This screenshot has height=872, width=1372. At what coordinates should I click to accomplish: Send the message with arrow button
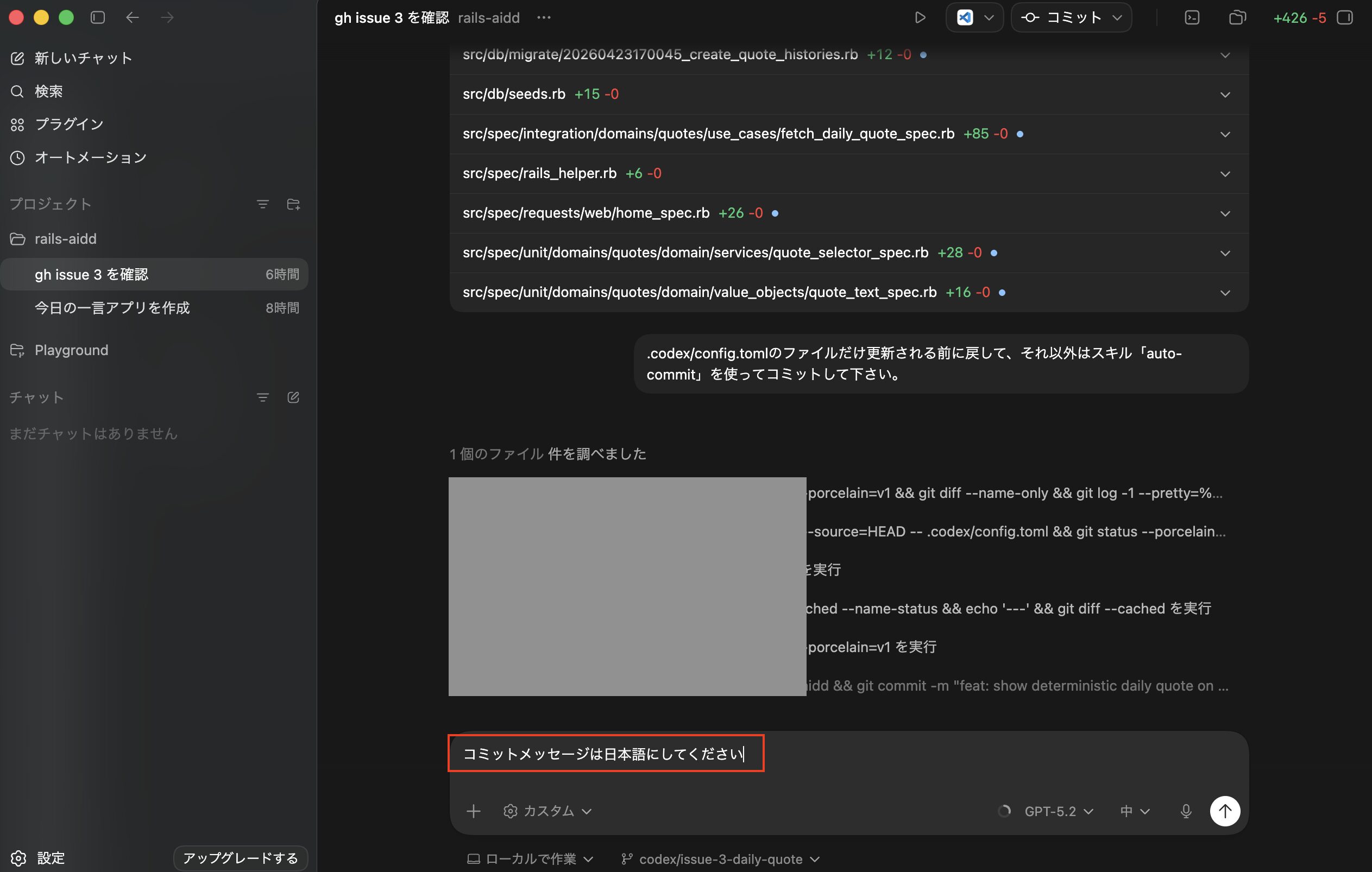(1225, 811)
